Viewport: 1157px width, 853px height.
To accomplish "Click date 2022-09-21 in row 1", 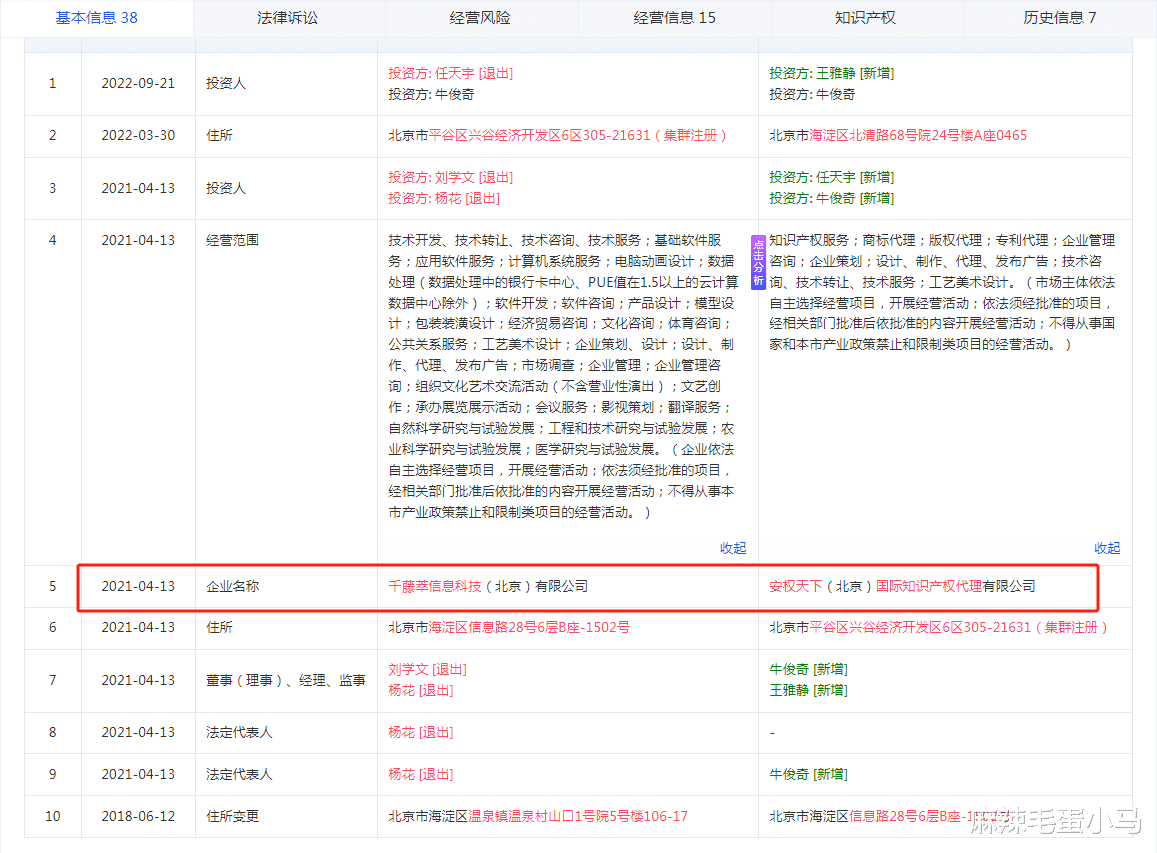I will coord(138,83).
